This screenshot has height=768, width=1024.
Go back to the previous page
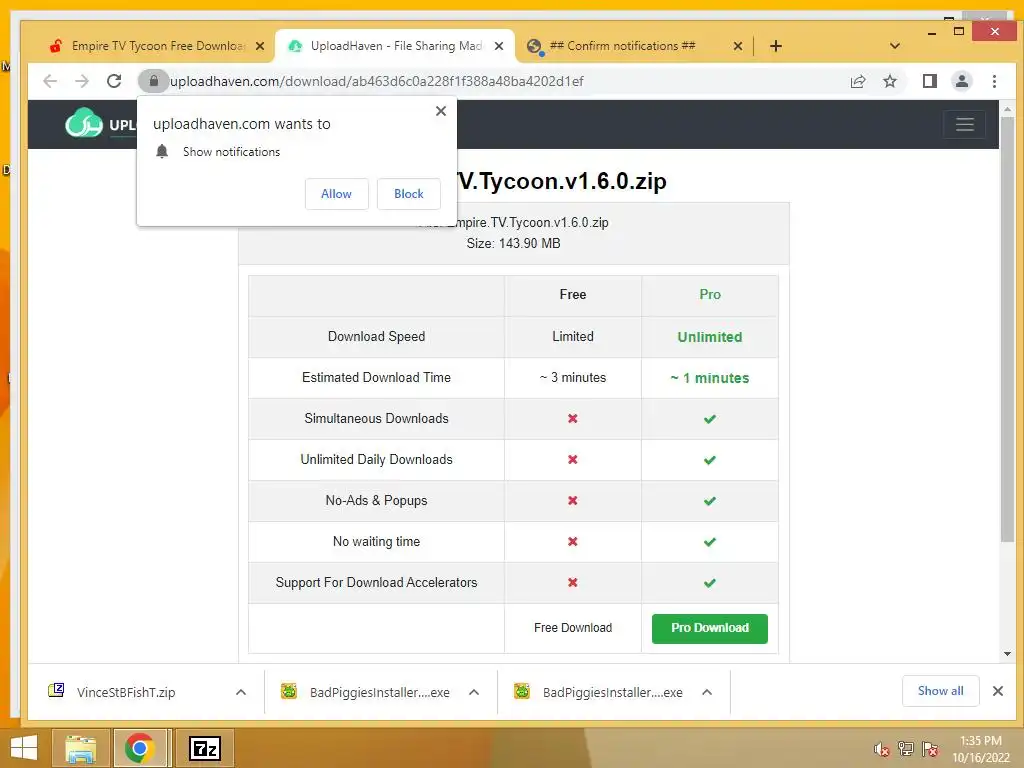[50, 81]
